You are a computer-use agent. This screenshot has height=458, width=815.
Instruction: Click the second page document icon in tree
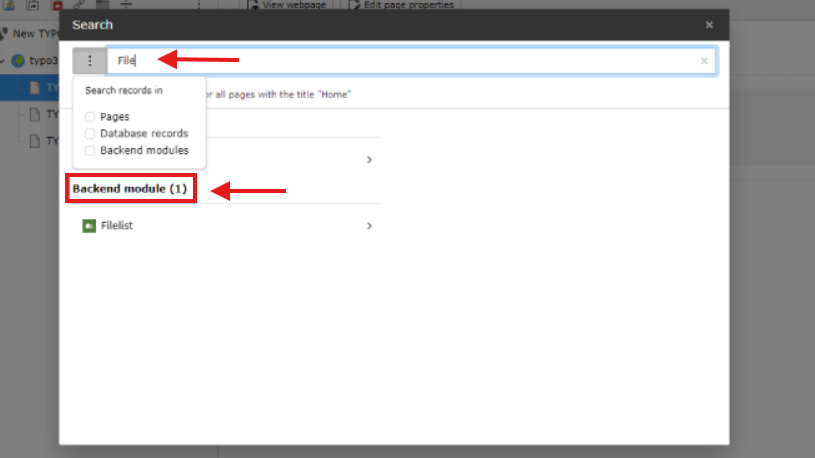tap(35, 114)
